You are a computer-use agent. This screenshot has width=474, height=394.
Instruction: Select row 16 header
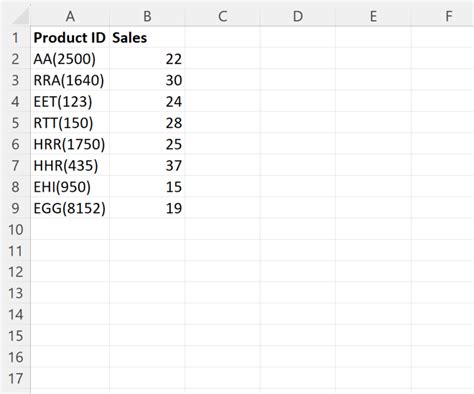point(15,357)
